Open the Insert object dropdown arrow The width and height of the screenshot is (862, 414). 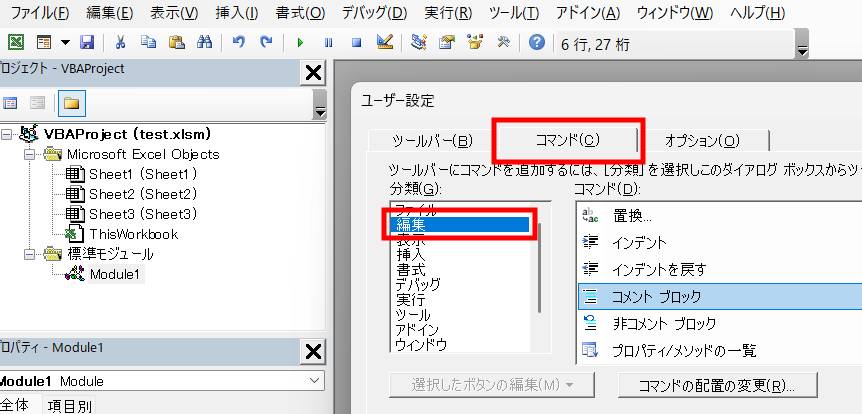[x=65, y=43]
